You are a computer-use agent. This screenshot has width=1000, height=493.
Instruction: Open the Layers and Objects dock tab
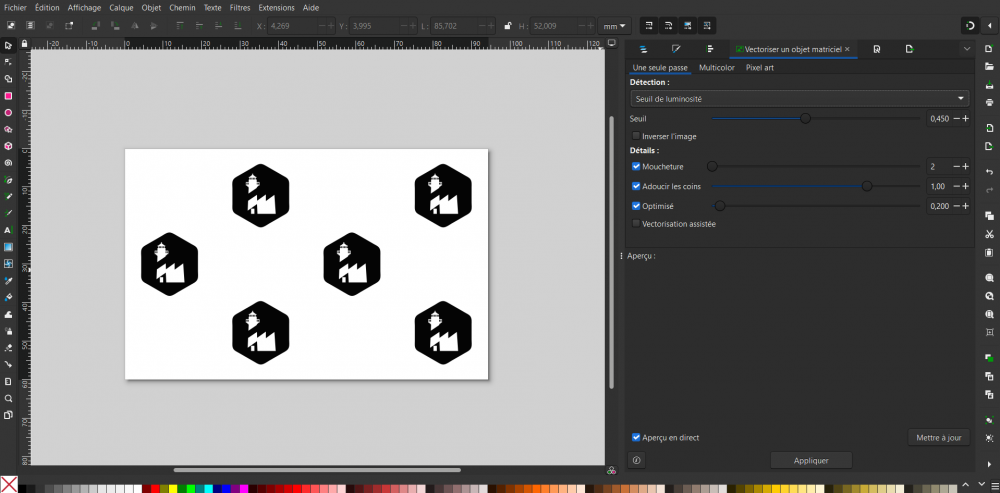(644, 49)
